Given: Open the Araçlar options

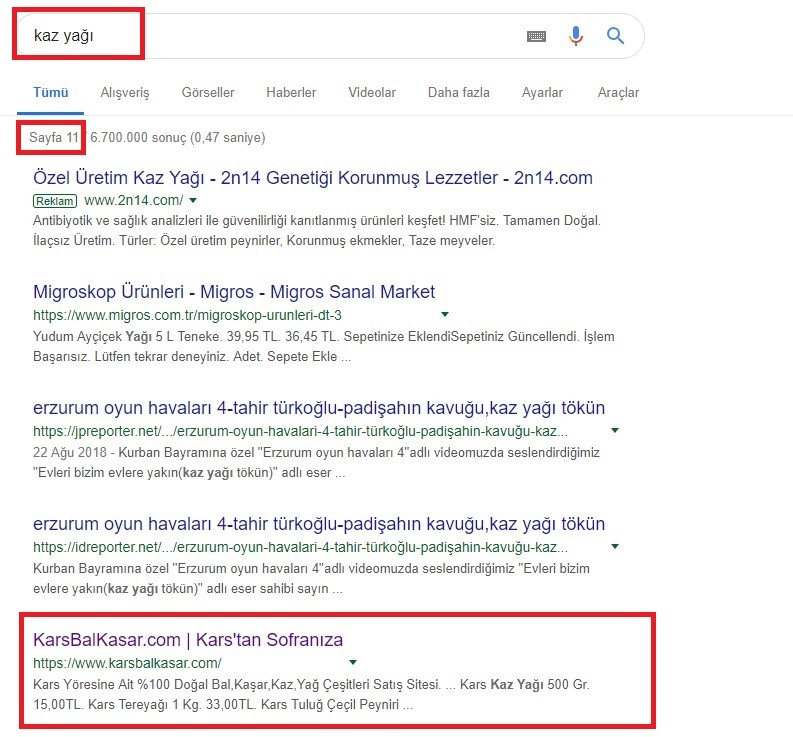Looking at the screenshot, I should 618,93.
